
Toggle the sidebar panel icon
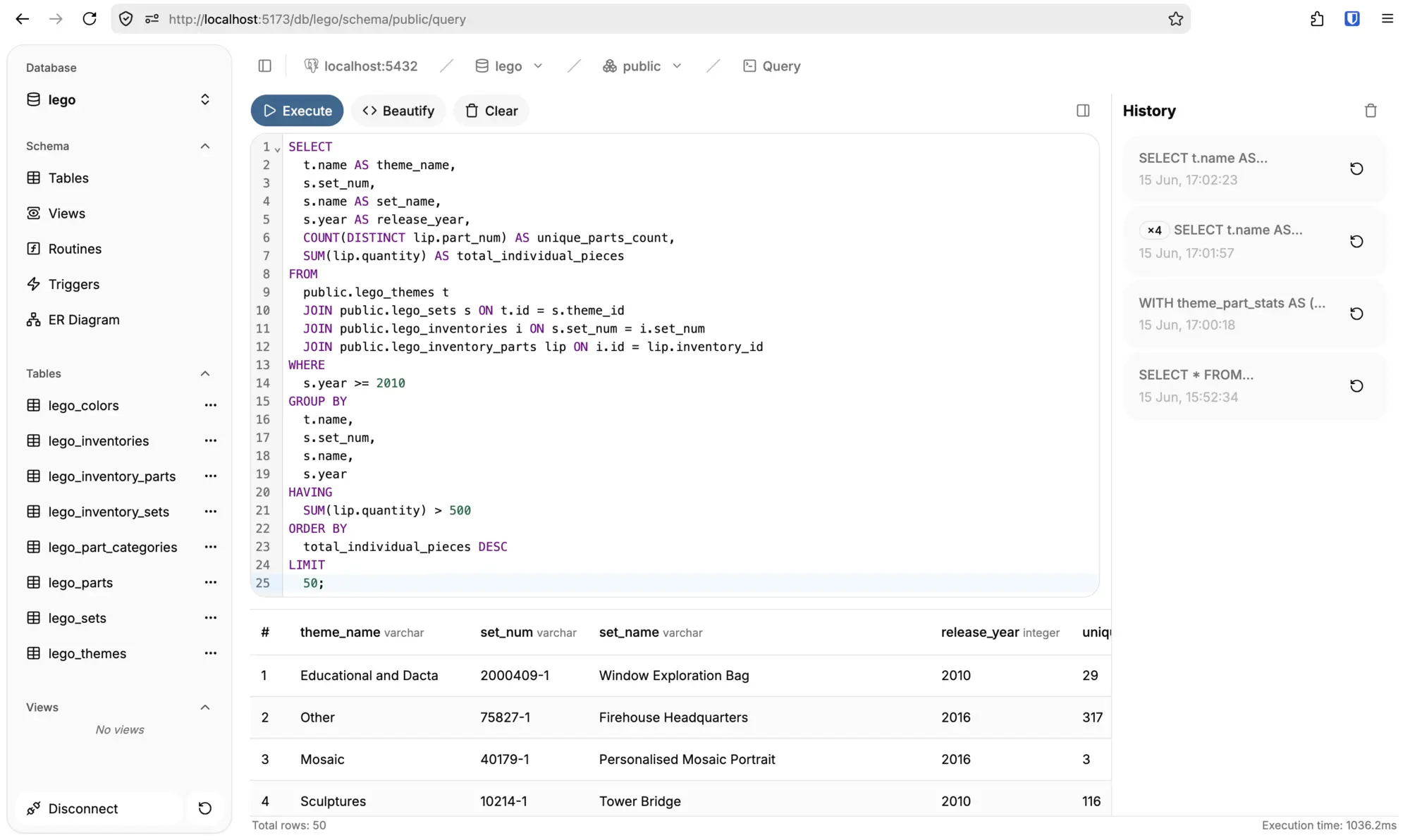(265, 66)
